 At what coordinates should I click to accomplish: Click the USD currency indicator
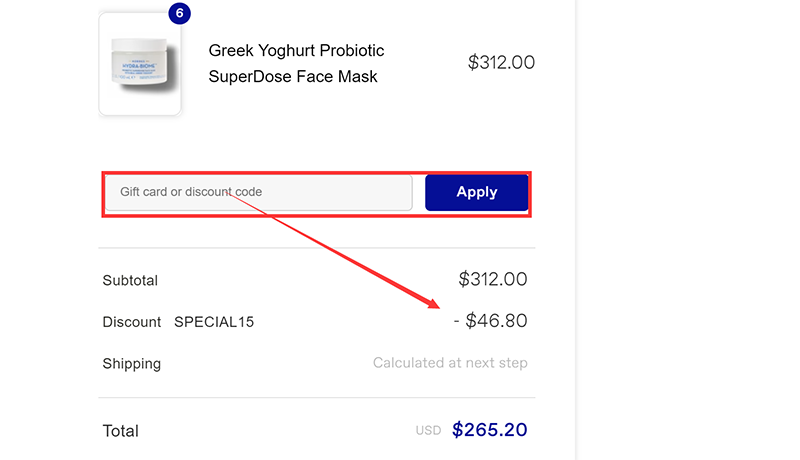(x=428, y=431)
